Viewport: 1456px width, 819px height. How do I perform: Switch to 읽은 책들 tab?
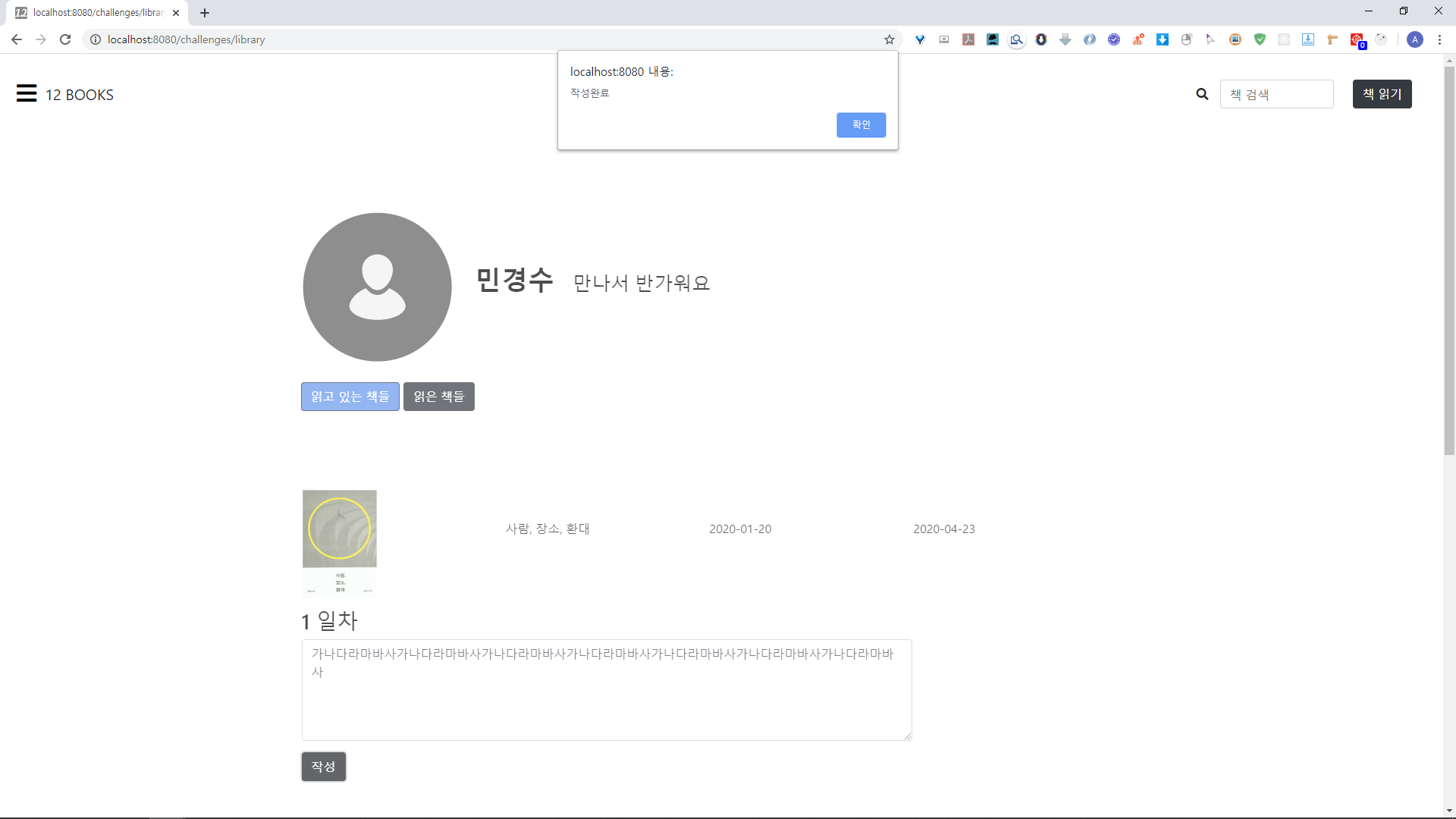[x=438, y=397]
